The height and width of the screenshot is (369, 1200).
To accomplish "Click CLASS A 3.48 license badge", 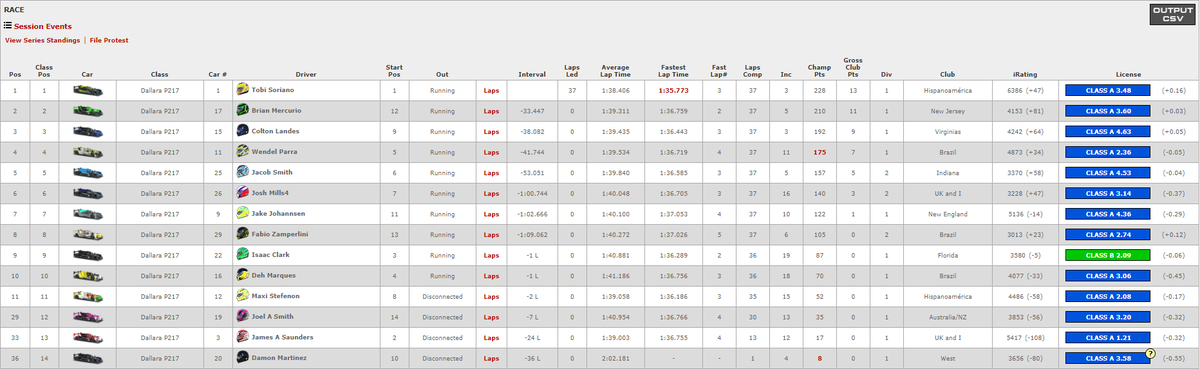I will click(x=1108, y=90).
